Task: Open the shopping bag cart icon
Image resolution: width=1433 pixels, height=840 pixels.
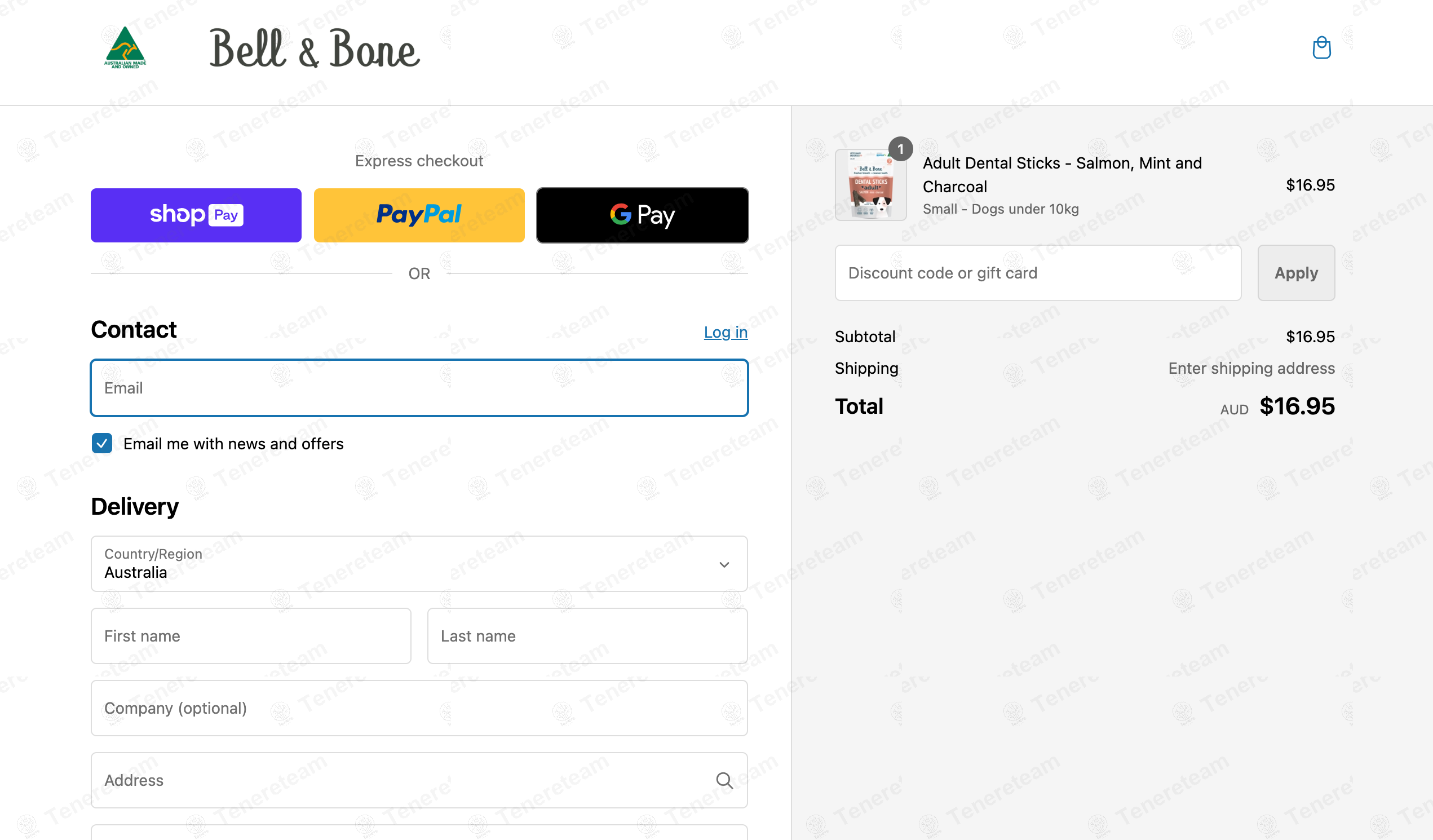Action: click(1320, 48)
